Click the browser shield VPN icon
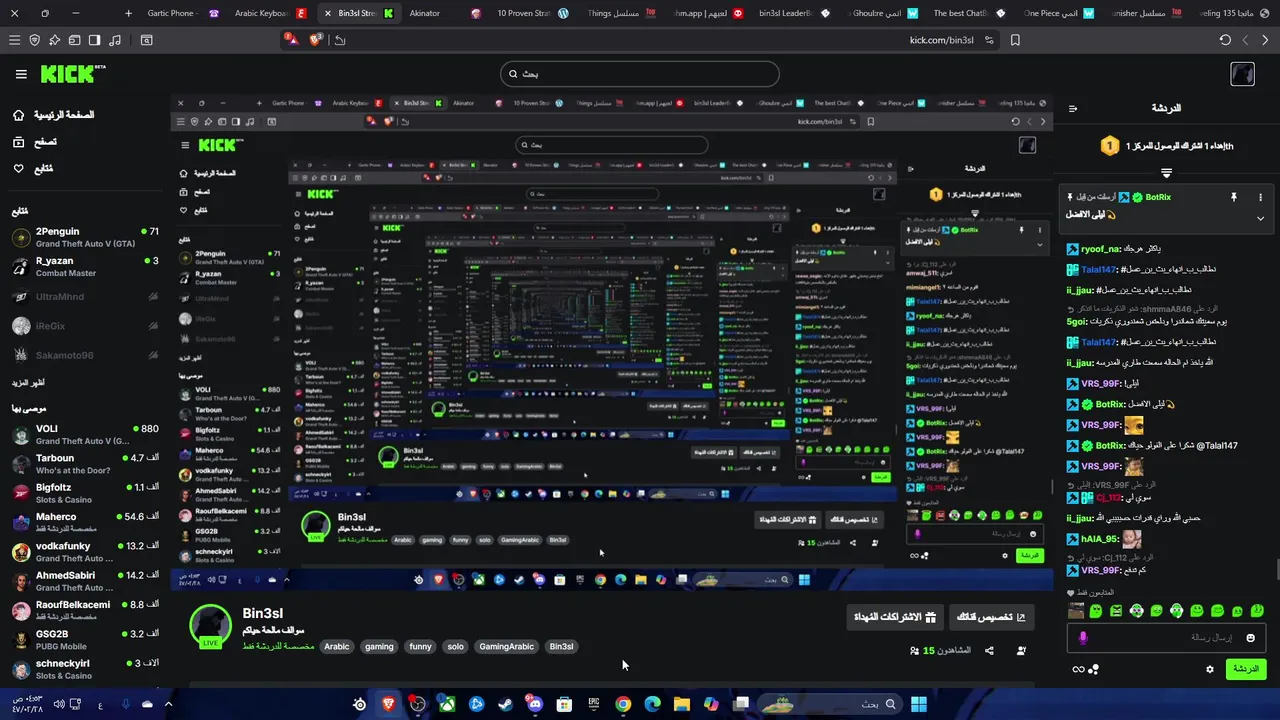This screenshot has width=1280, height=720. coord(35,40)
